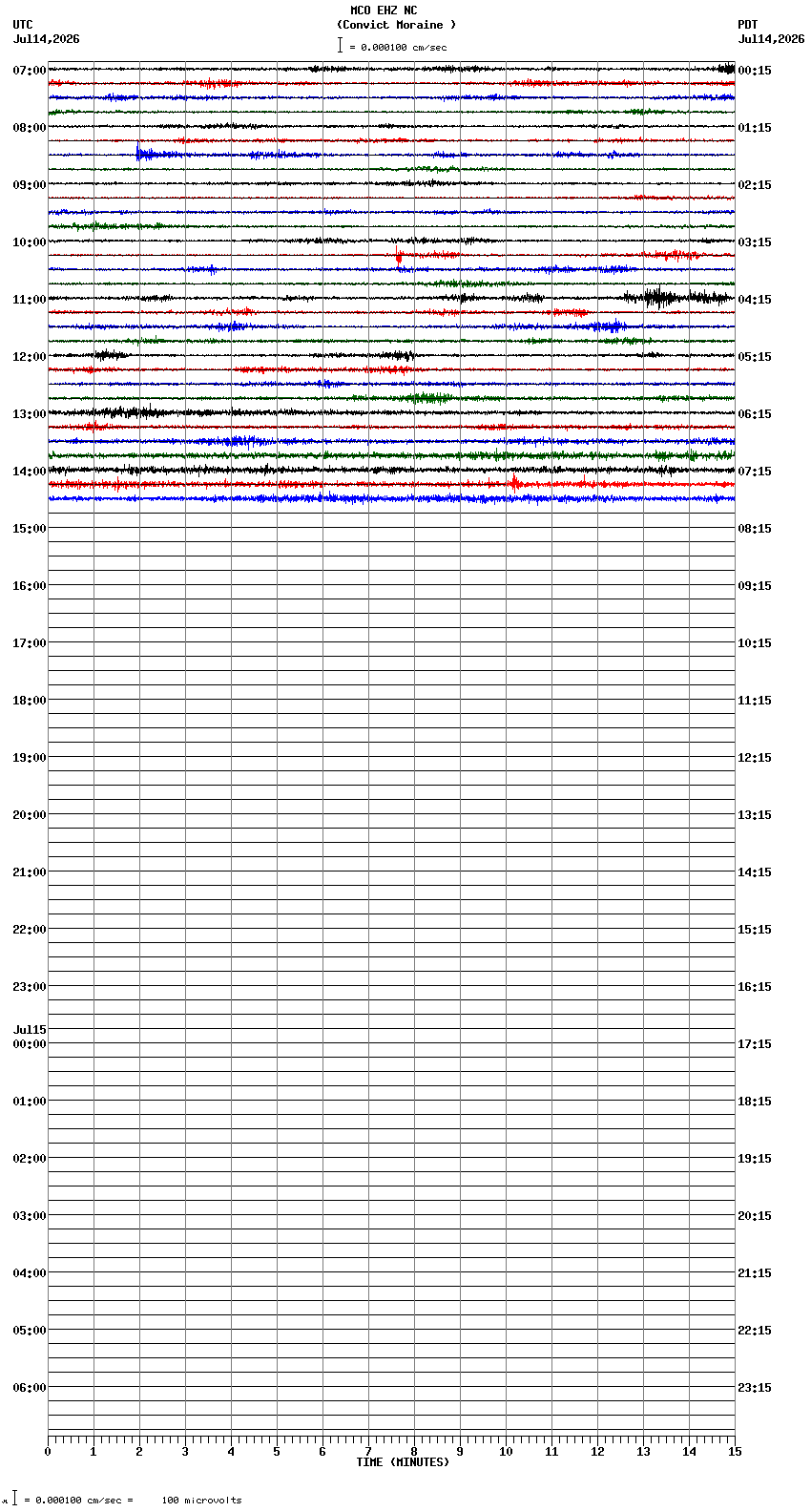Click the UTC time label '09:00'
Image resolution: width=811 pixels, height=1512 pixels.
pyautogui.click(x=30, y=185)
